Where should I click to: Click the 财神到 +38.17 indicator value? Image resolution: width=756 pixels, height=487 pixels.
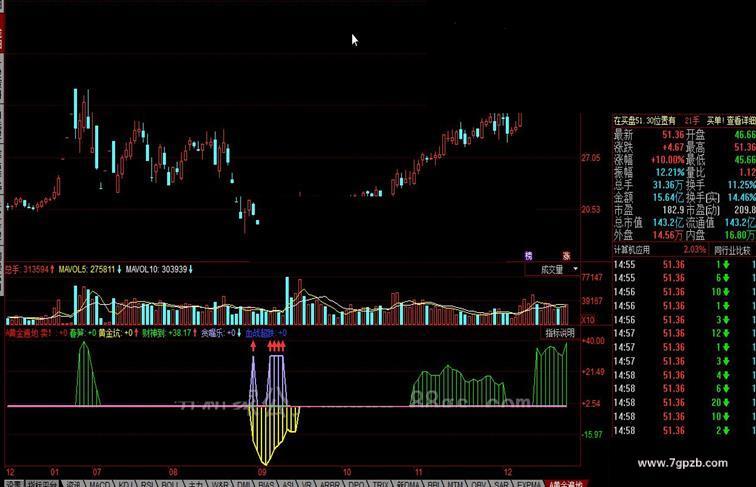(x=169, y=333)
